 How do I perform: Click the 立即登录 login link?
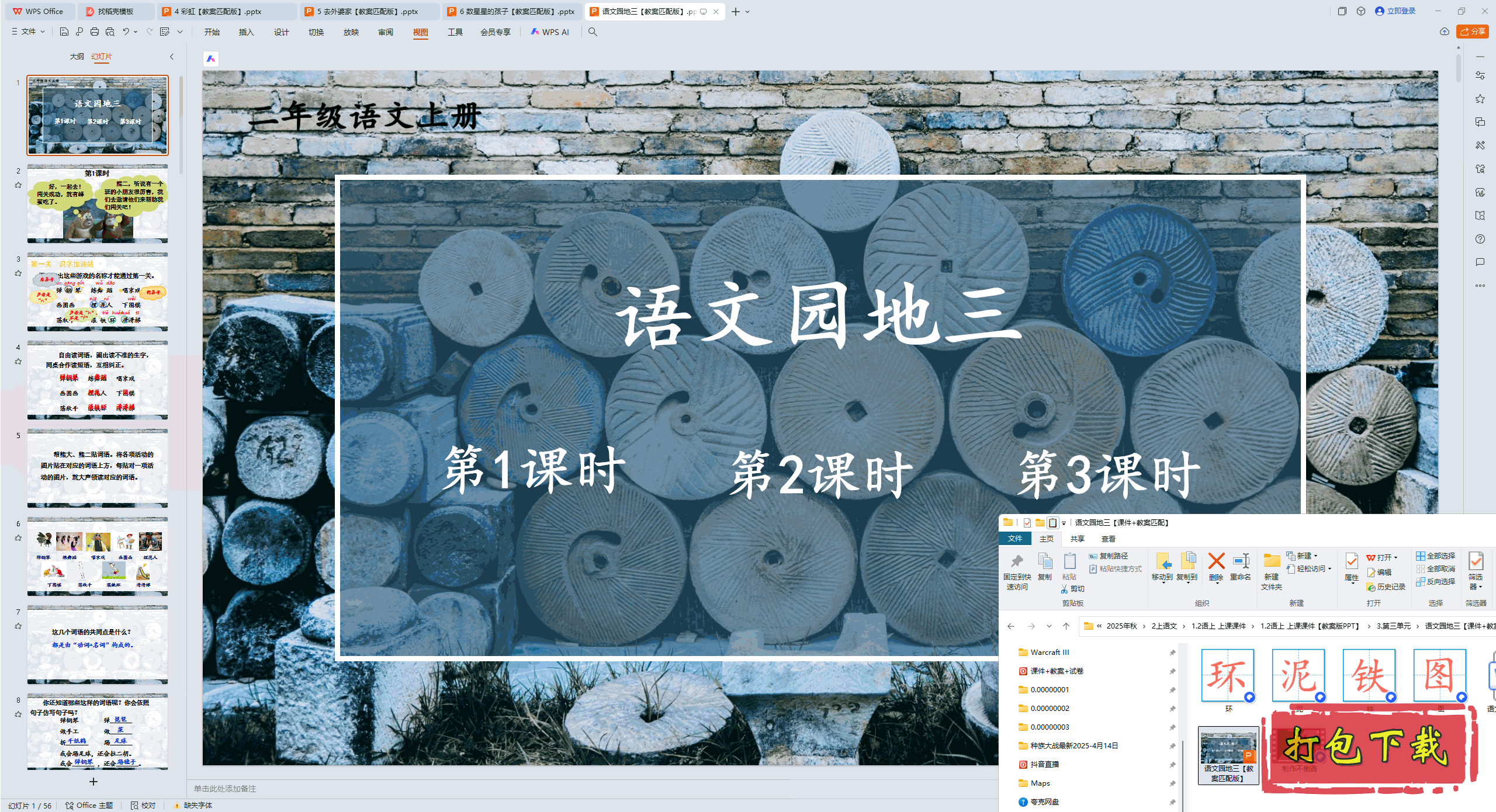[1400, 11]
